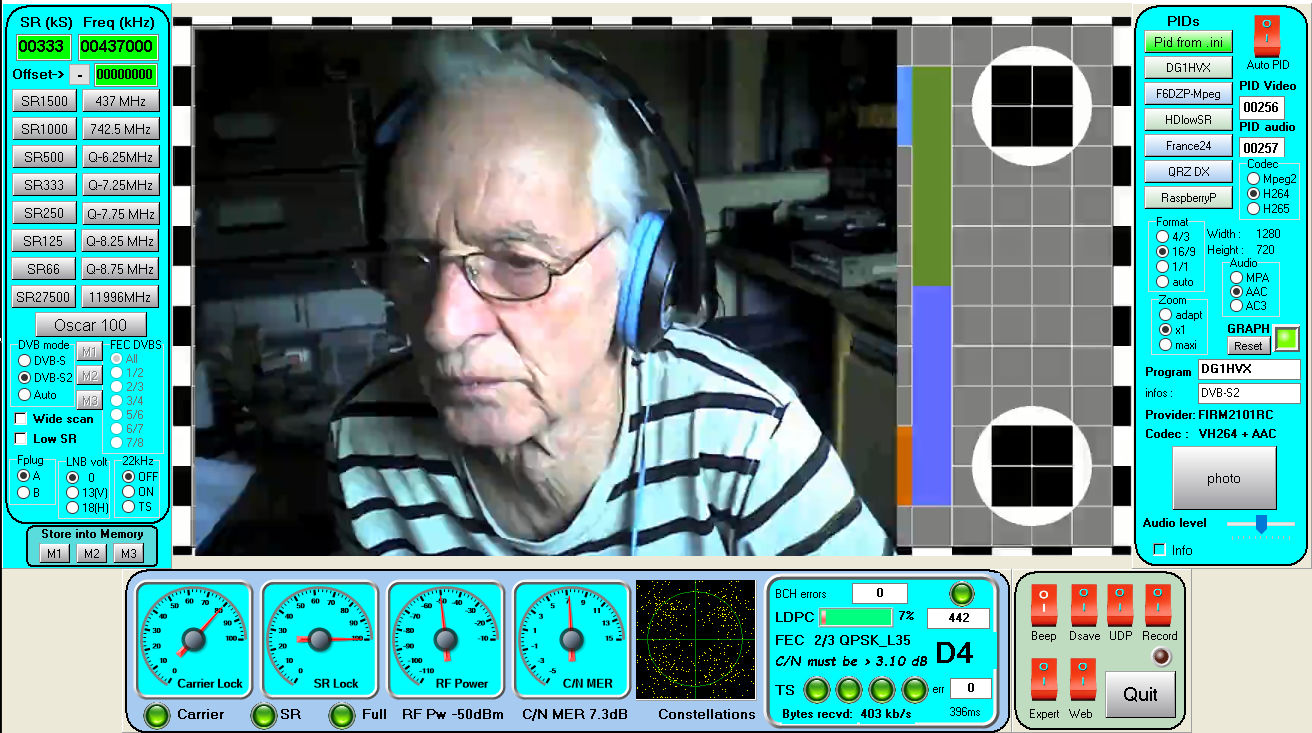Click the SR (kS) value field

point(43,47)
